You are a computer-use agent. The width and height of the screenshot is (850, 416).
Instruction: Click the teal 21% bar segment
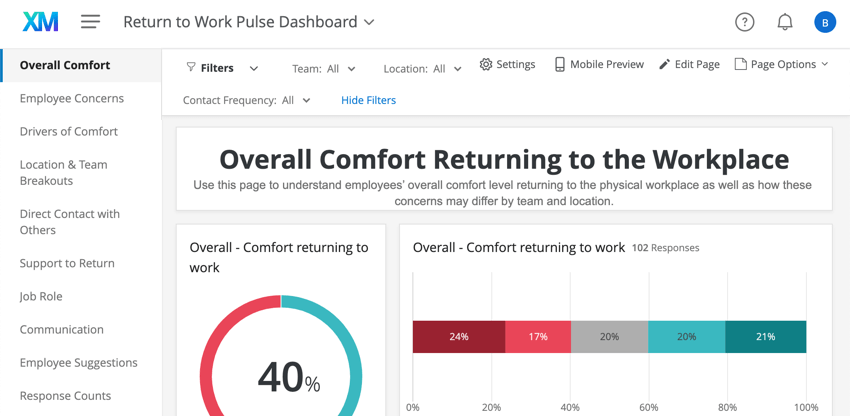[765, 337]
